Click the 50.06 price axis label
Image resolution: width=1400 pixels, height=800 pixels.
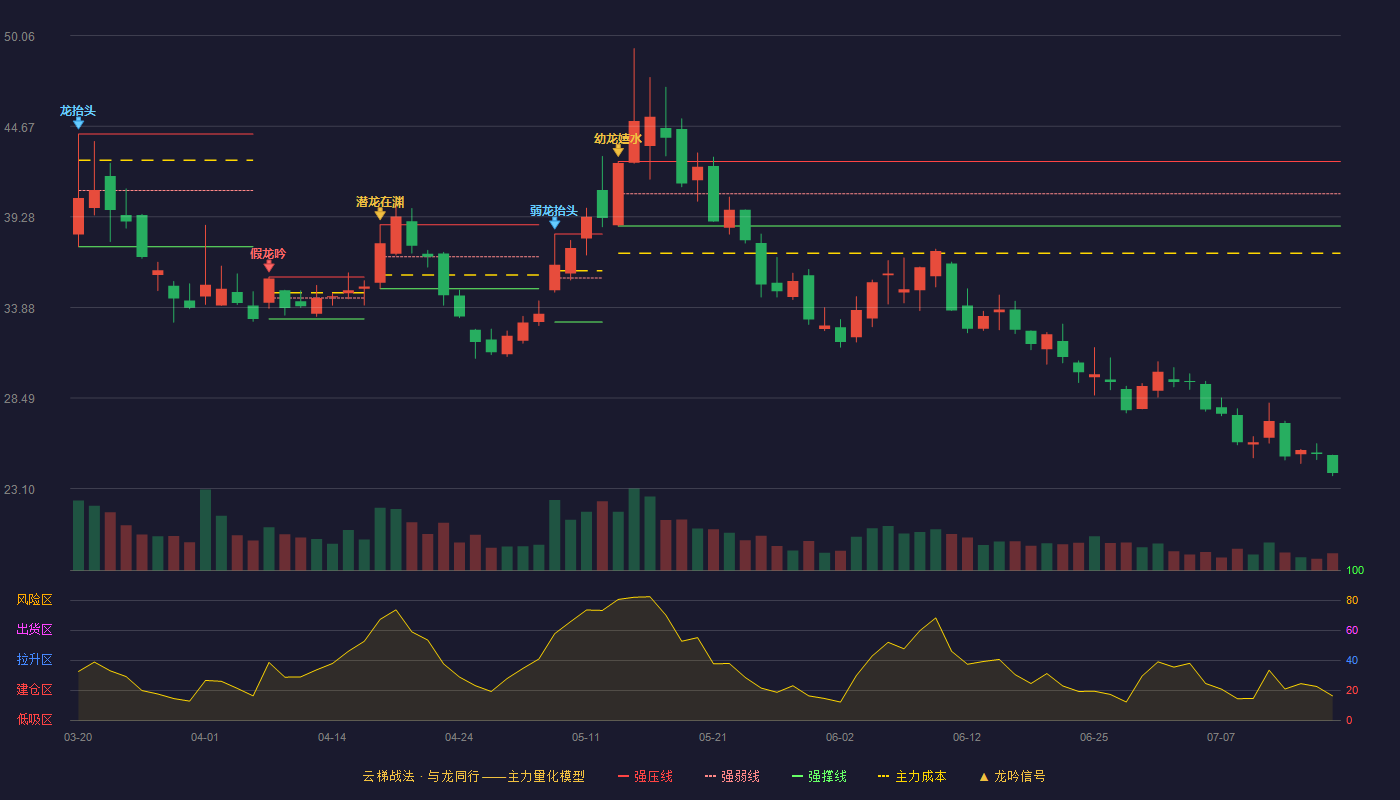tap(19, 37)
